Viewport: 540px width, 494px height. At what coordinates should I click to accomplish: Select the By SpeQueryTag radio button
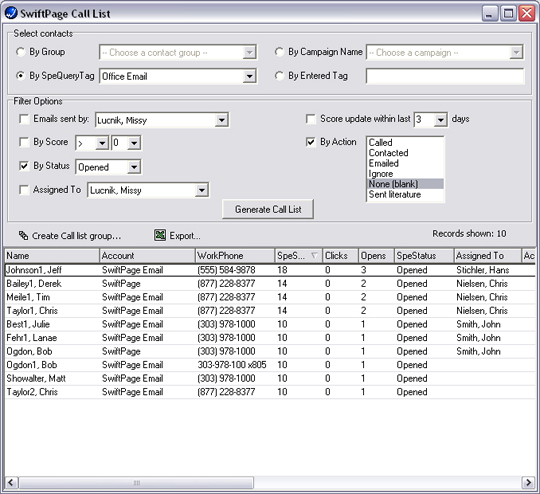[x=20, y=76]
